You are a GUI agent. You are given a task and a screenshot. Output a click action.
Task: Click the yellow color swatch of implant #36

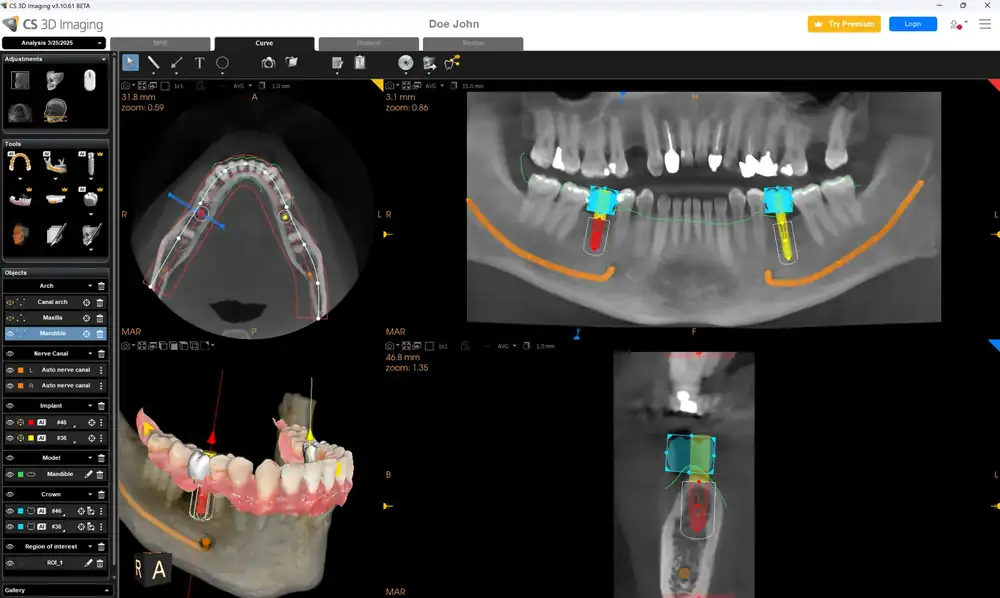pyautogui.click(x=31, y=438)
